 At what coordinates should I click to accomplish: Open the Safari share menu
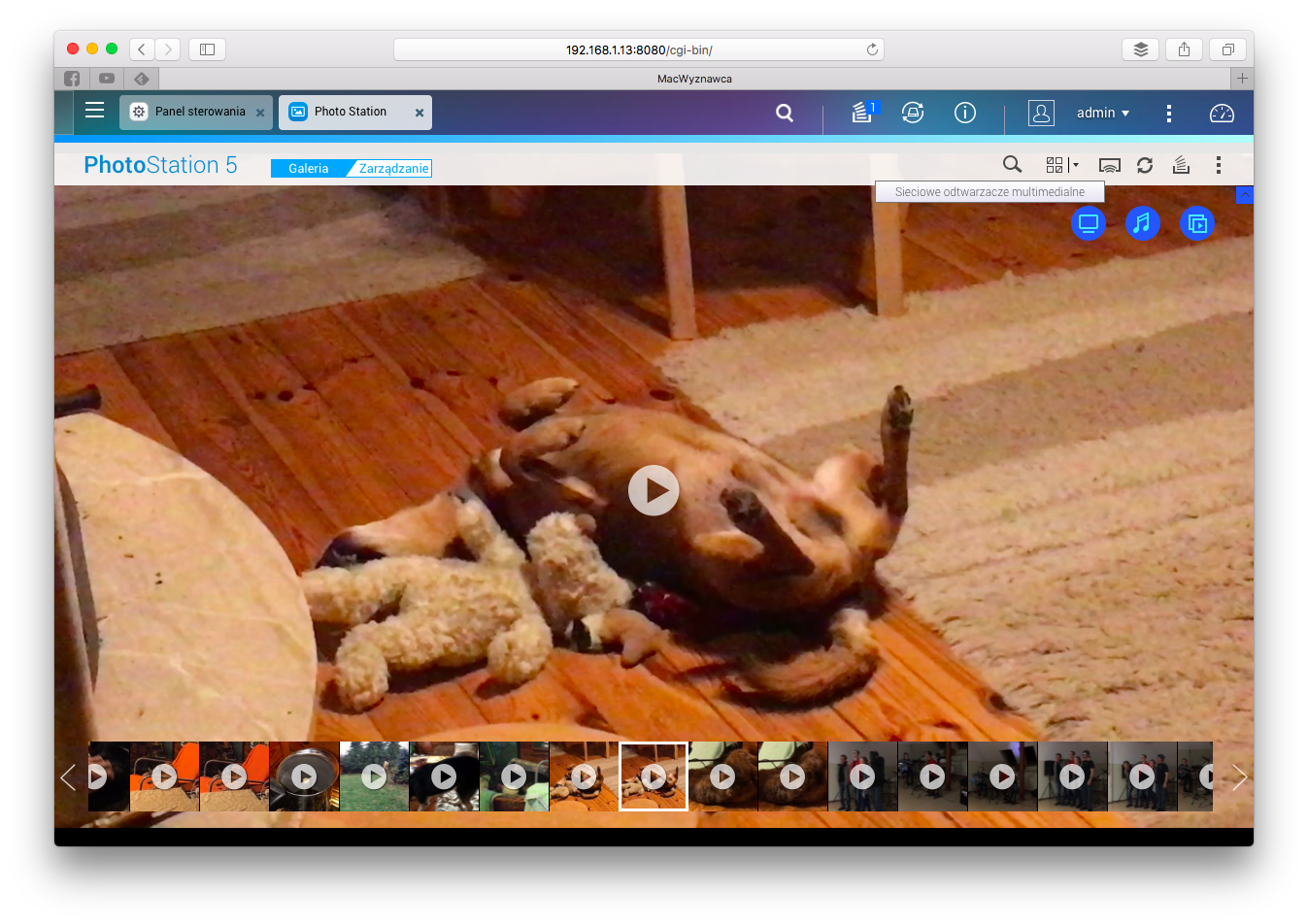click(1184, 49)
